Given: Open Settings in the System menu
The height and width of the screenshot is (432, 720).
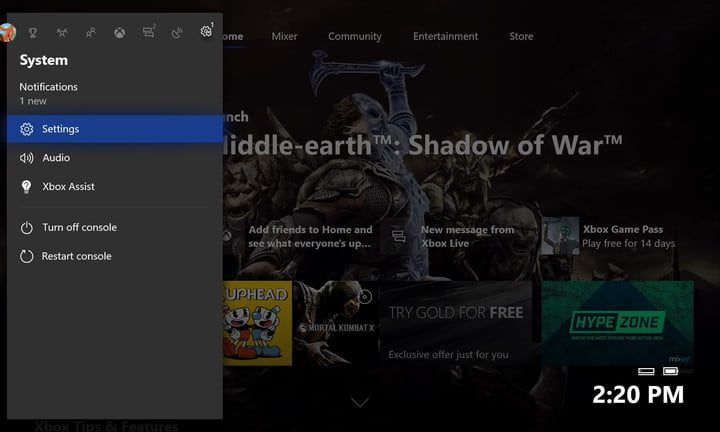Looking at the screenshot, I should coord(115,129).
